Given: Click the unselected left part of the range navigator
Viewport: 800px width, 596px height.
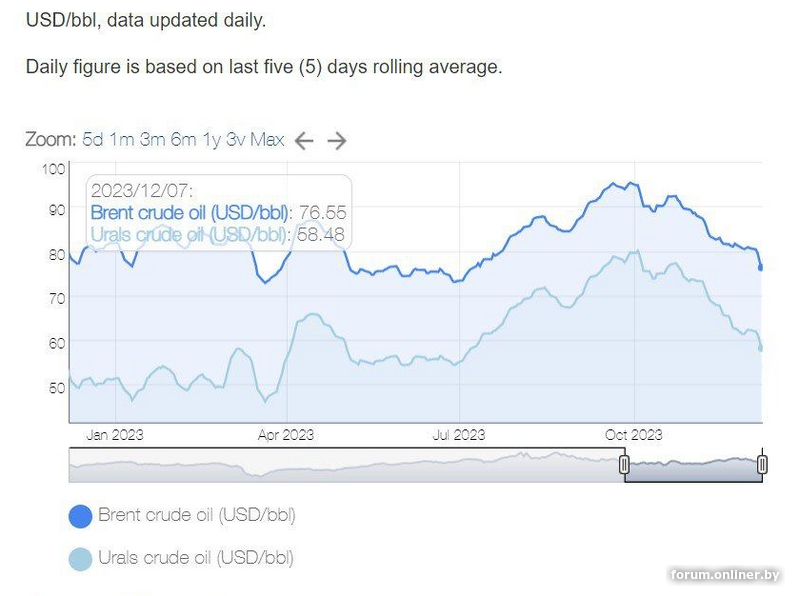Looking at the screenshot, I should pyautogui.click(x=340, y=465).
